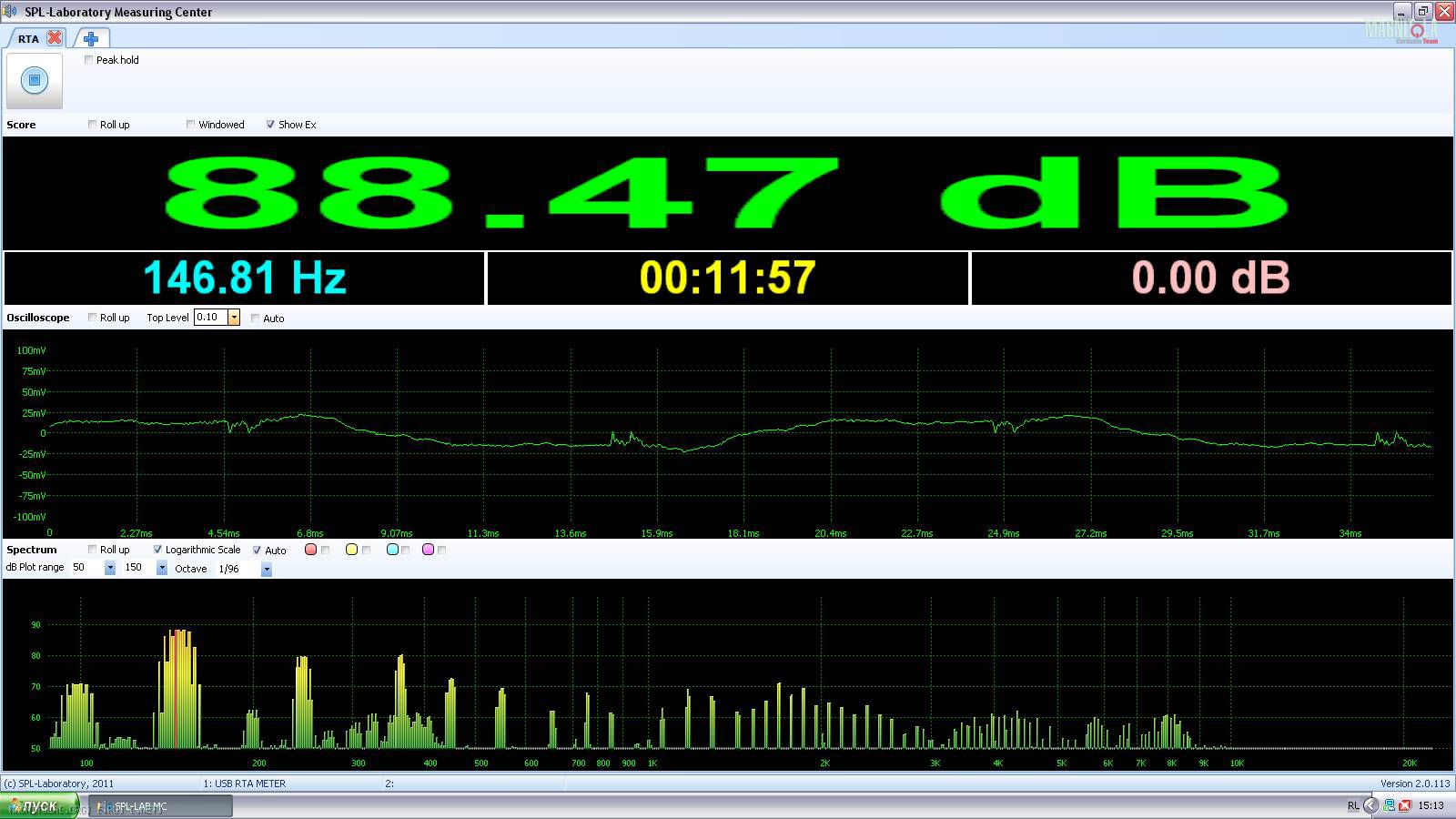Click the '2:' status bar entry

[389, 784]
